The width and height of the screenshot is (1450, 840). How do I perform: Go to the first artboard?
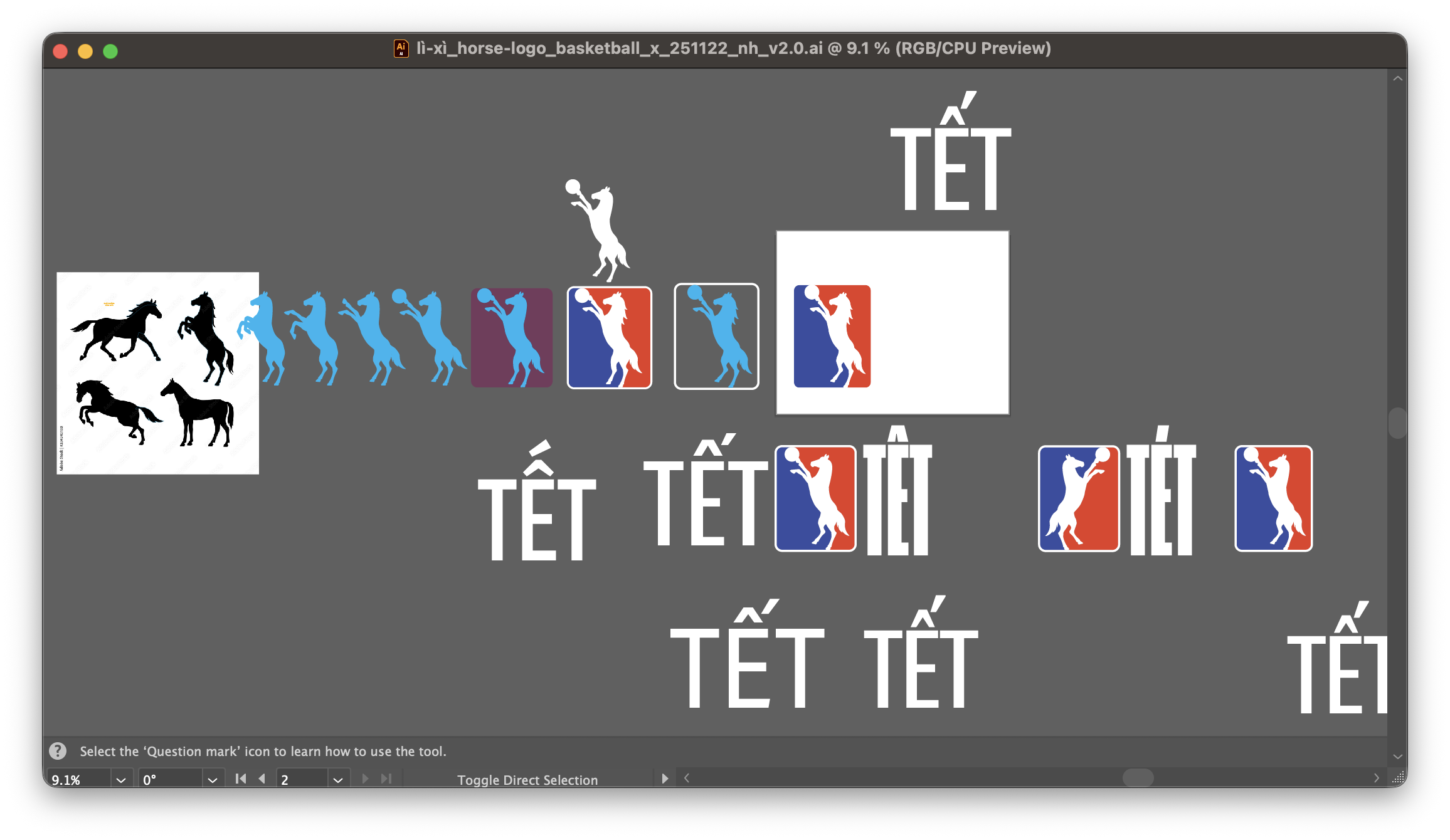tap(241, 779)
